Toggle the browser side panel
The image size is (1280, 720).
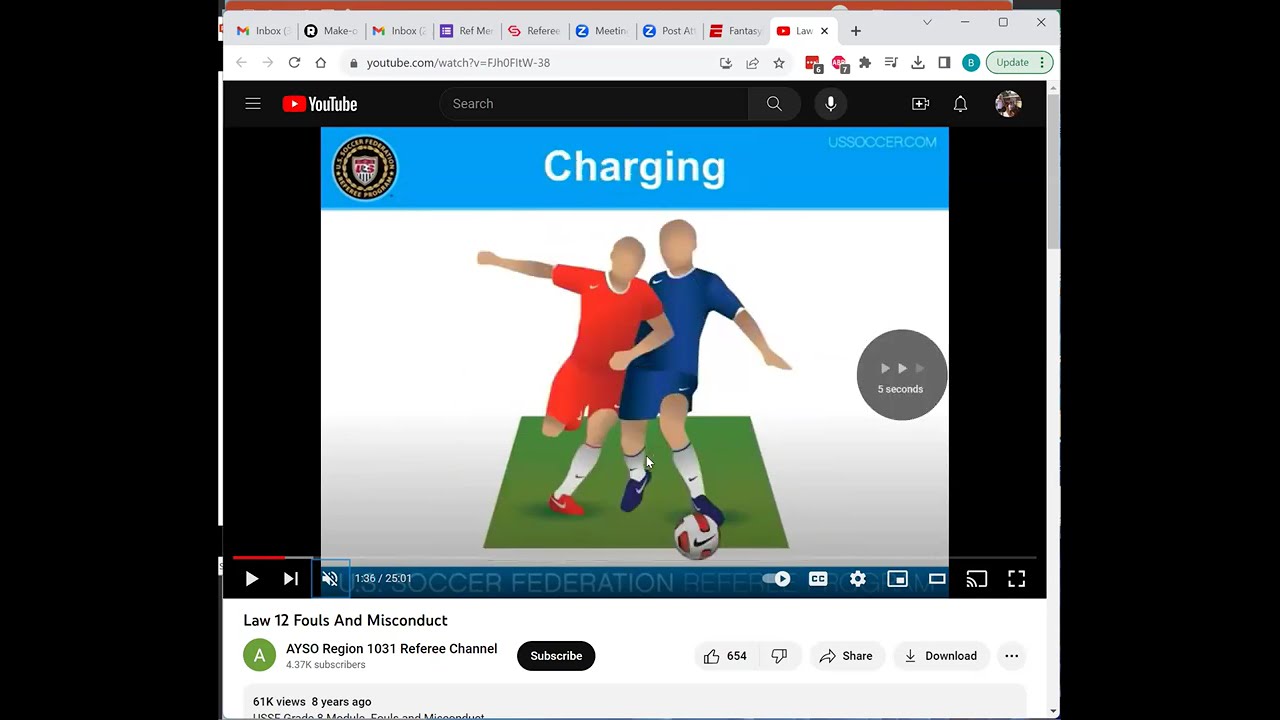pyautogui.click(x=944, y=63)
